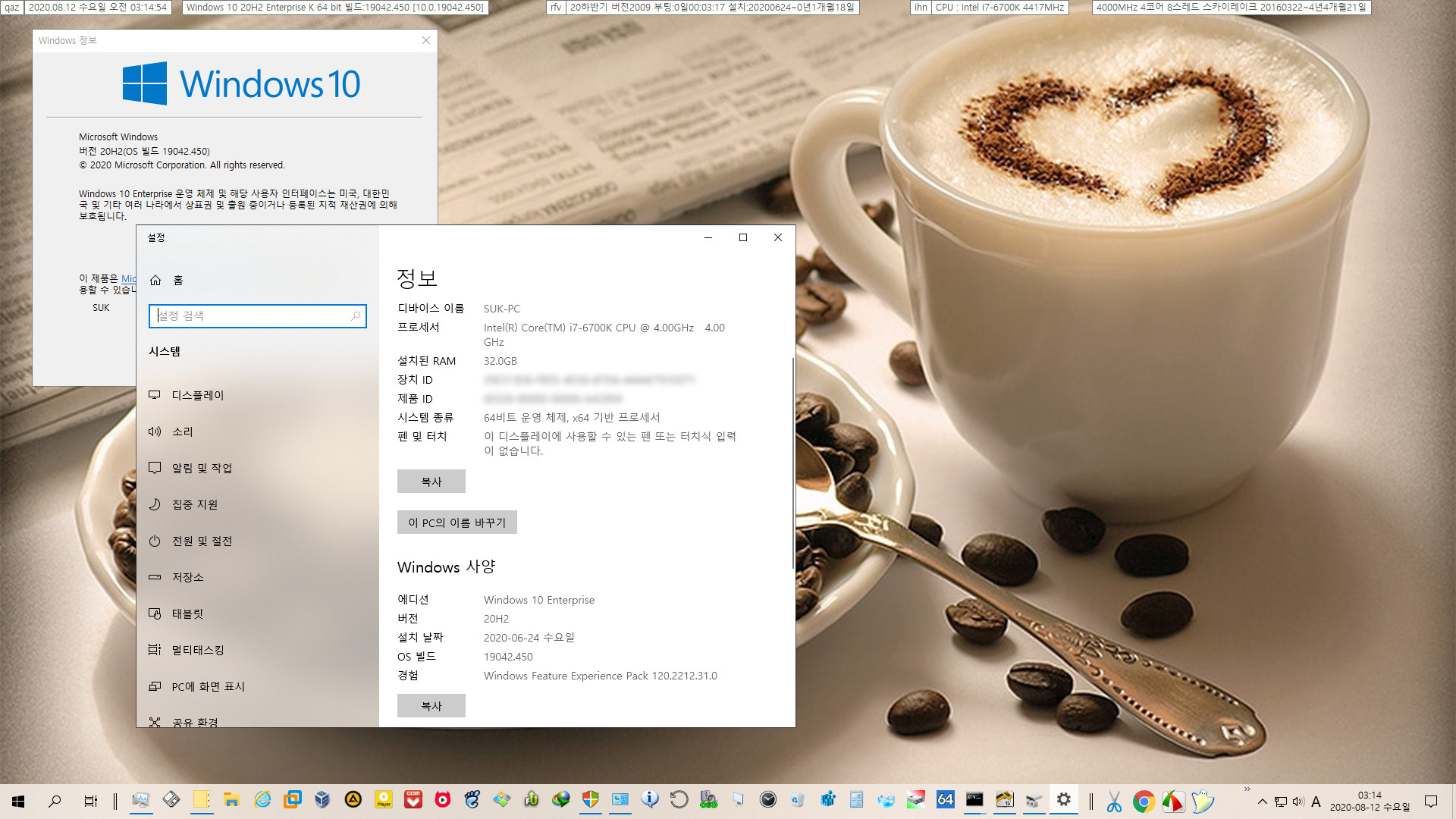
Task: Click 20H2 version value
Action: pos(497,620)
